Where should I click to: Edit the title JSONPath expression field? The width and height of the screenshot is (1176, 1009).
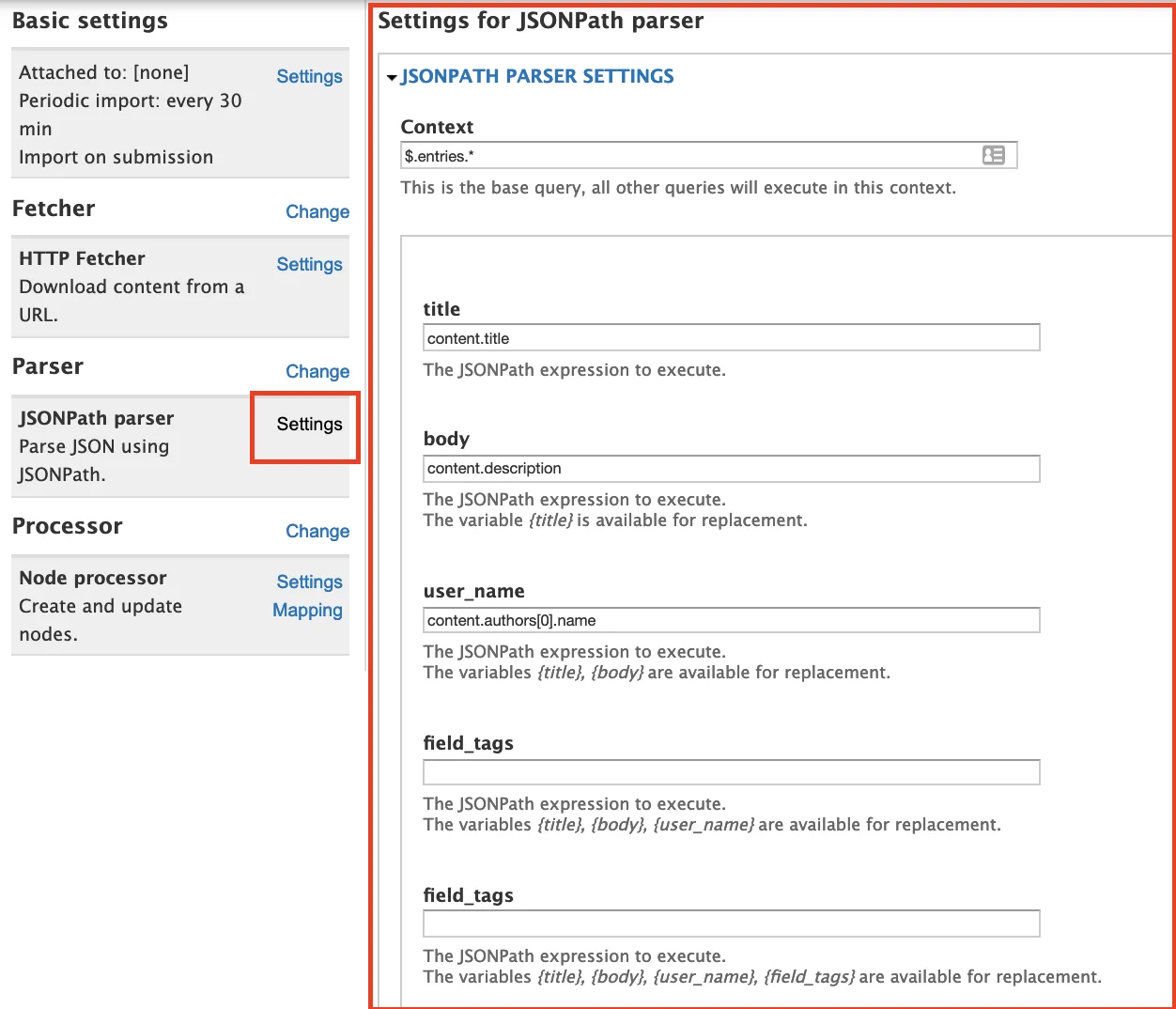(732, 337)
